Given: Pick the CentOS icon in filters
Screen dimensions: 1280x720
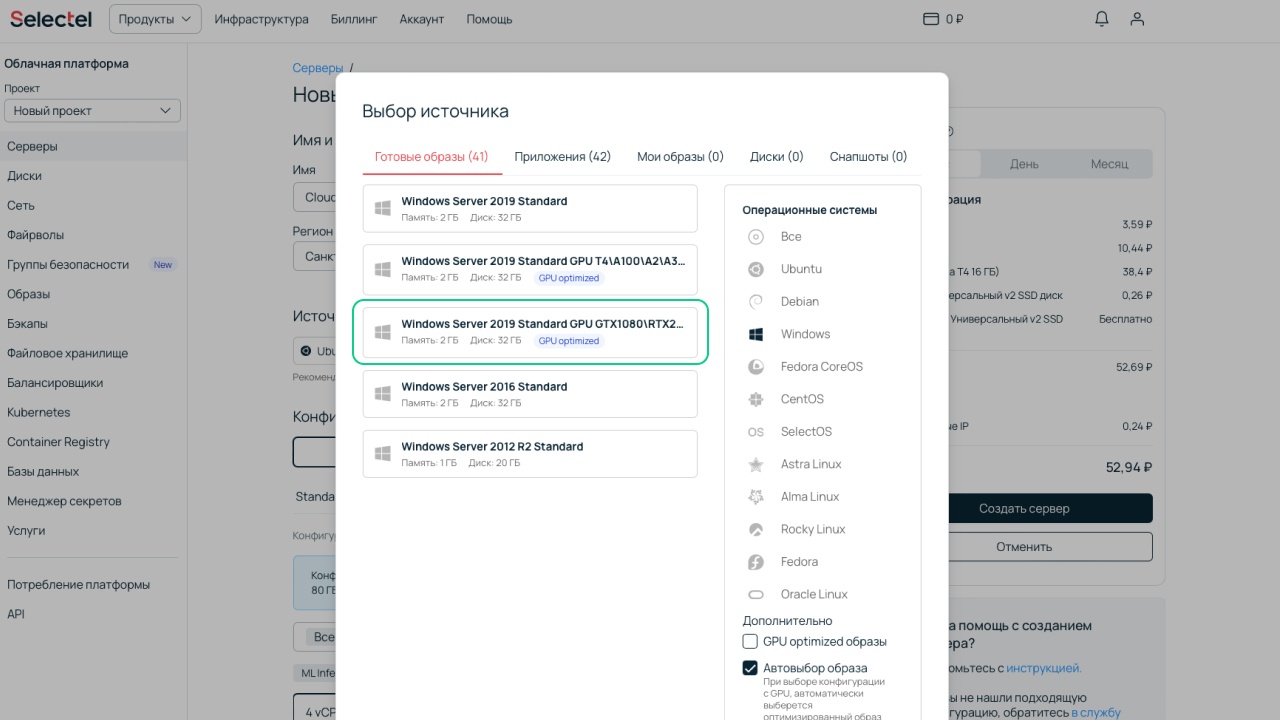Looking at the screenshot, I should tap(757, 399).
